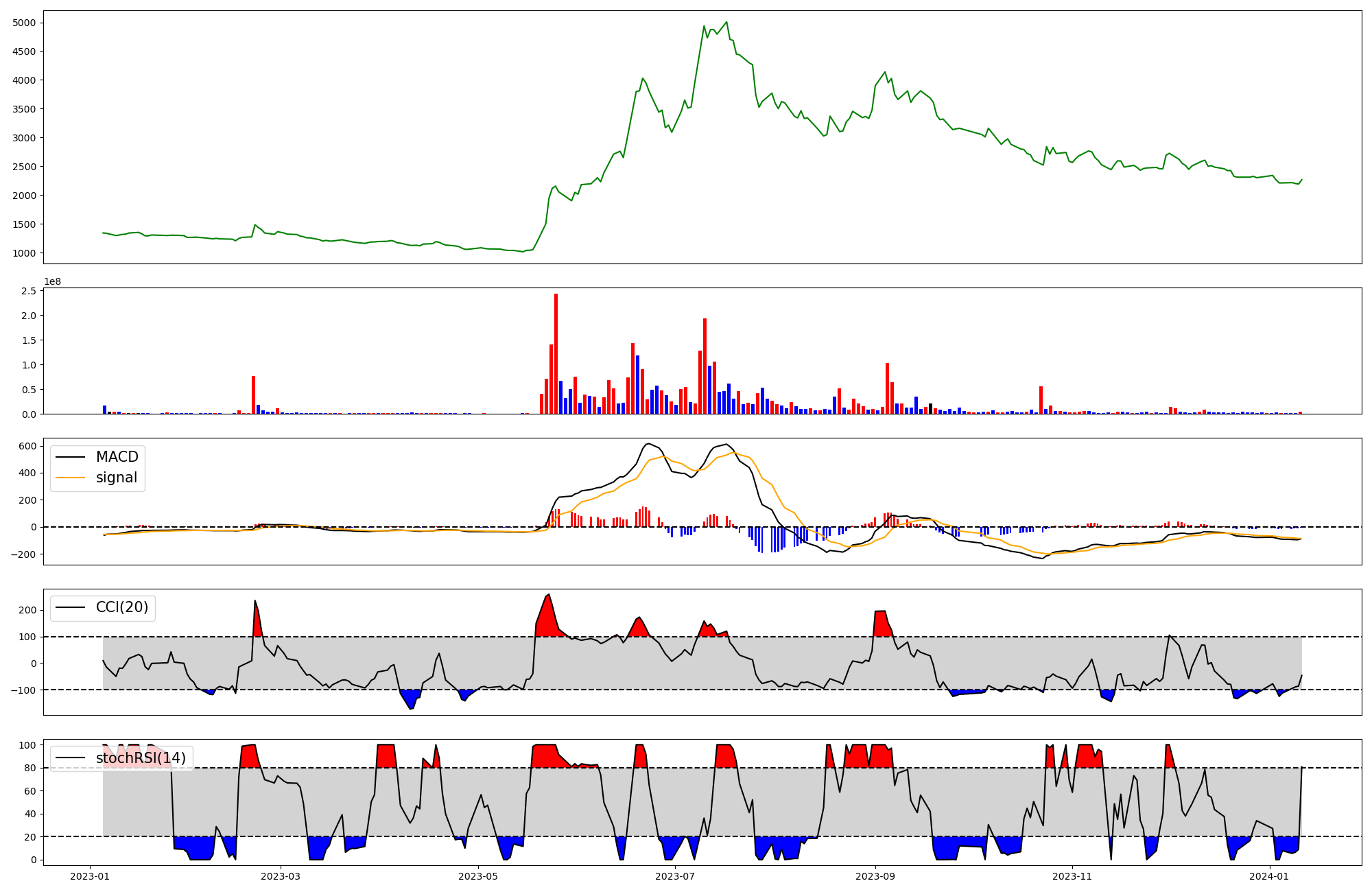Viewport: 1372px width, 892px height.
Task: Click the 2.5 volume axis tick label
Action: (x=29, y=291)
